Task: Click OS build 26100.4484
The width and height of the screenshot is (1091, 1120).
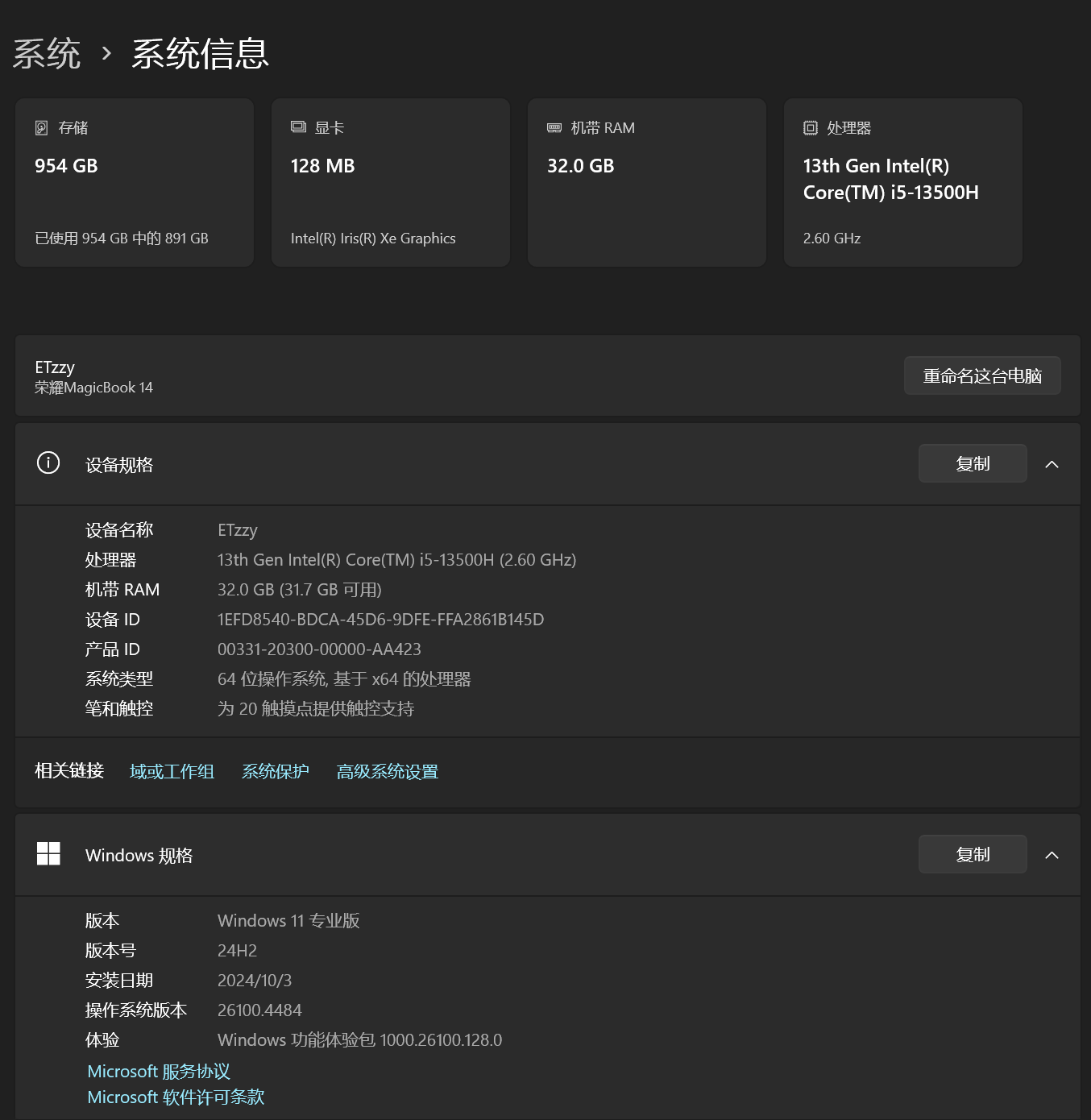Action: point(259,1010)
